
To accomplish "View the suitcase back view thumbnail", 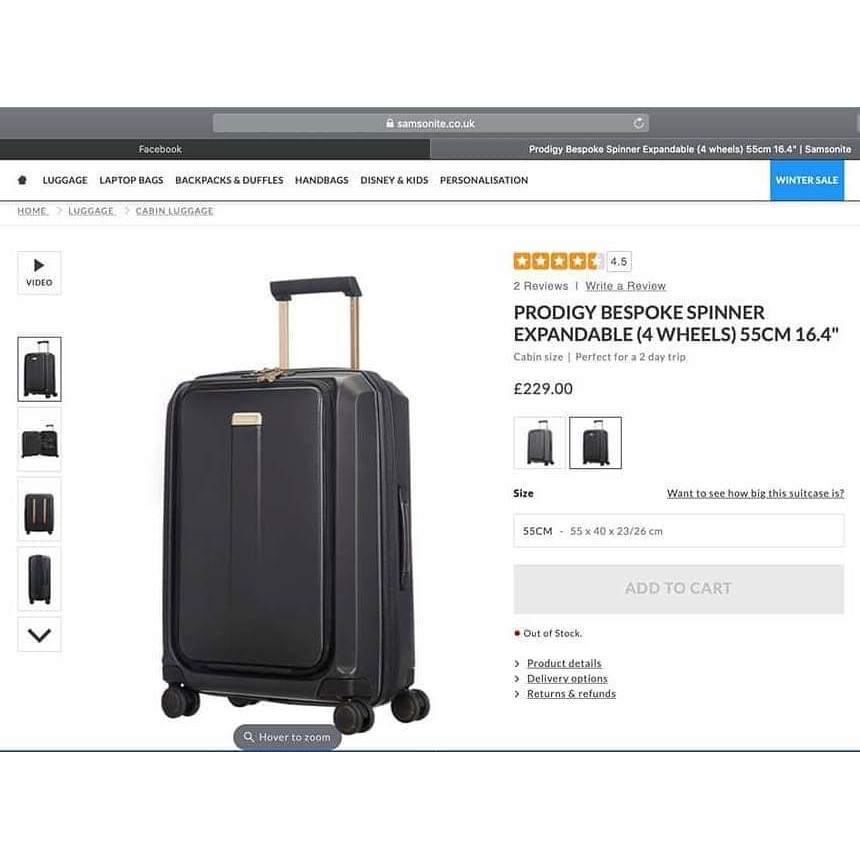I will point(39,510).
